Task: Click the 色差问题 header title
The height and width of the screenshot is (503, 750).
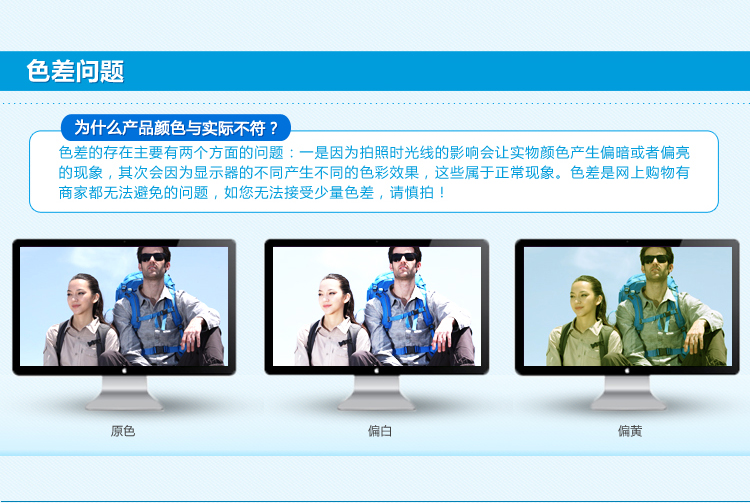Action: (x=75, y=72)
